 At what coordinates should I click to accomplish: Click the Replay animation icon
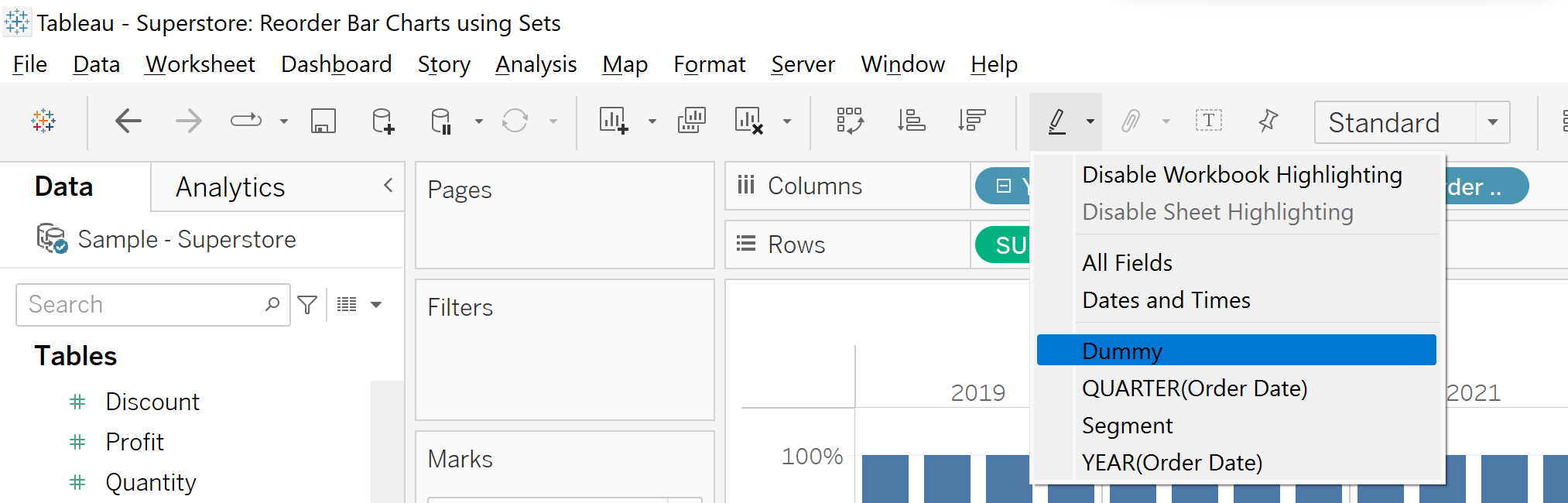click(246, 121)
